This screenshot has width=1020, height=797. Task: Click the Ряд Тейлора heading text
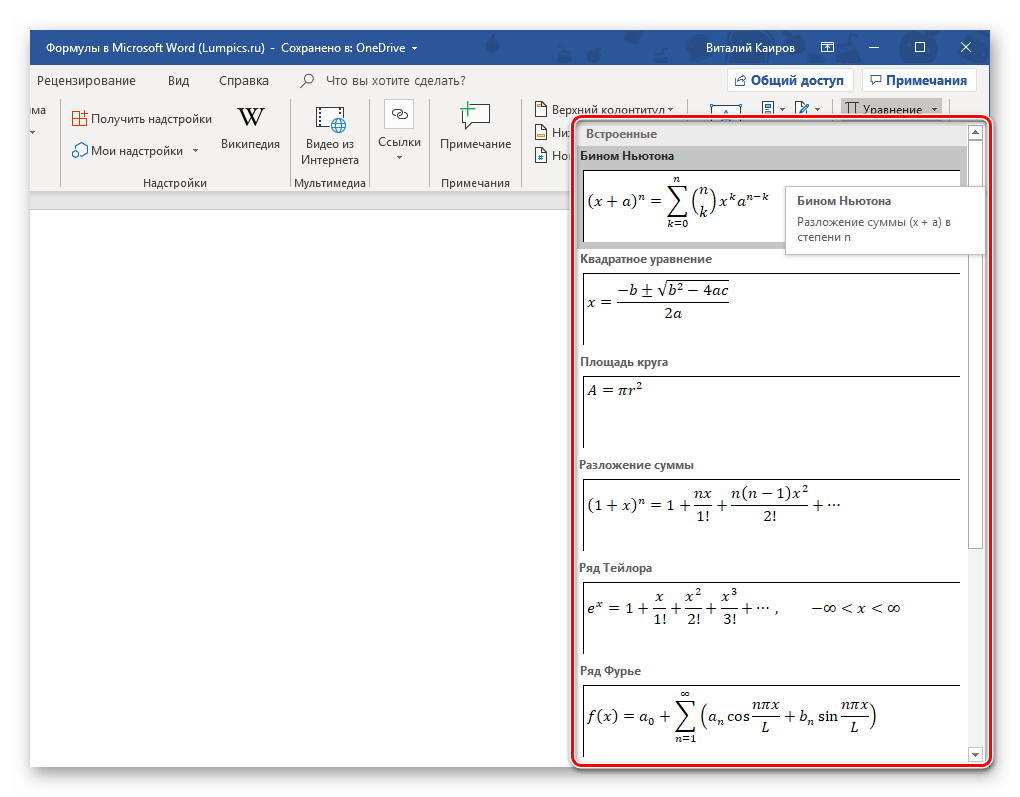tap(615, 568)
